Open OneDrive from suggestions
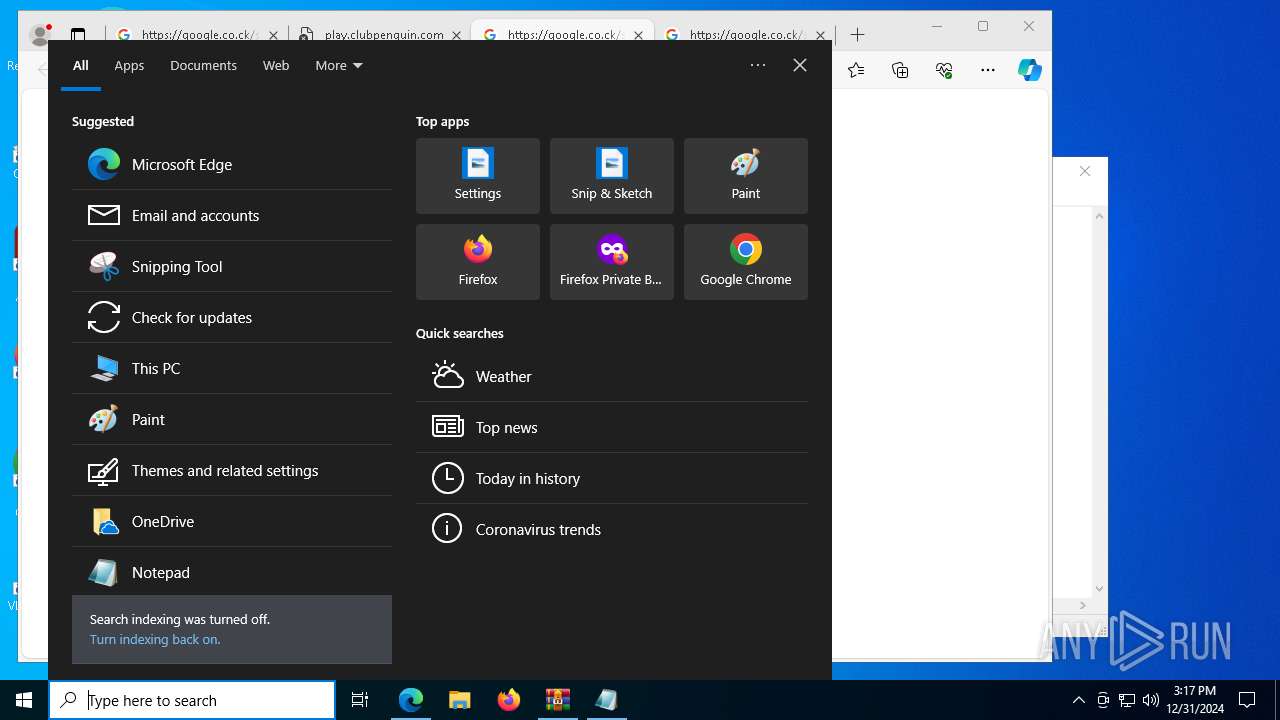Screen dimensions: 1280x720 (x=232, y=521)
